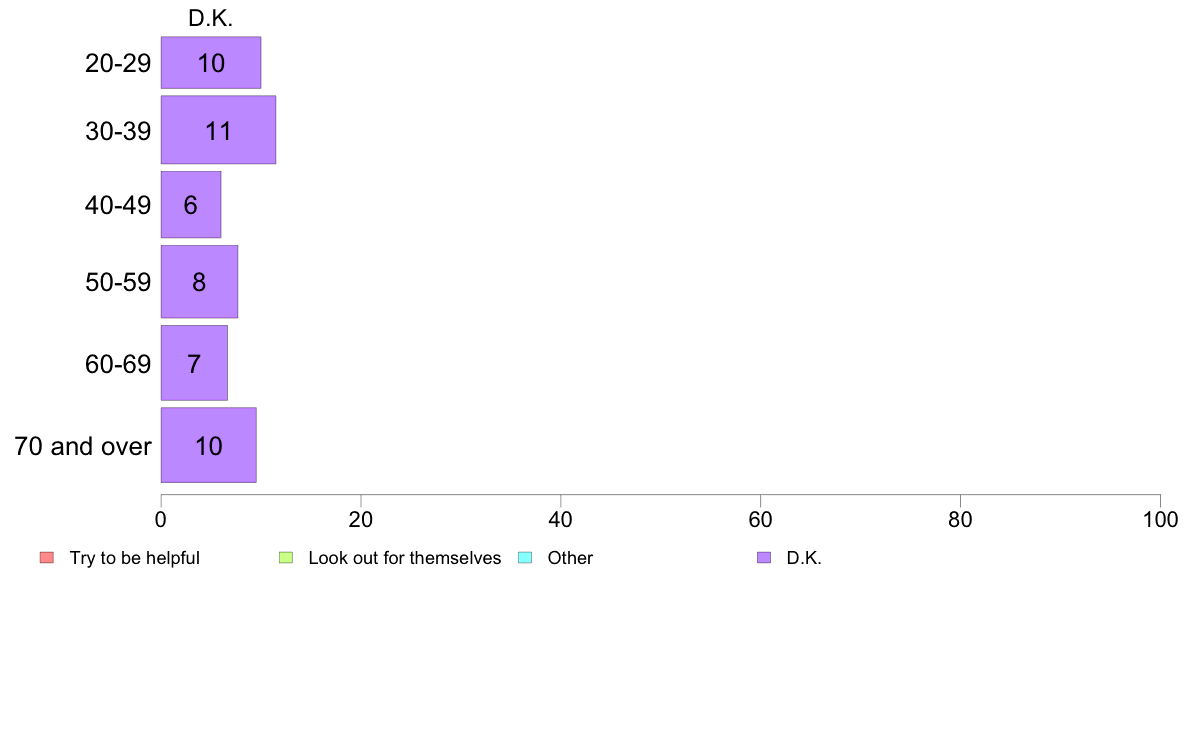This screenshot has height=736, width=1188.
Task: Click the 70 and over axis label
Action: [x=83, y=446]
